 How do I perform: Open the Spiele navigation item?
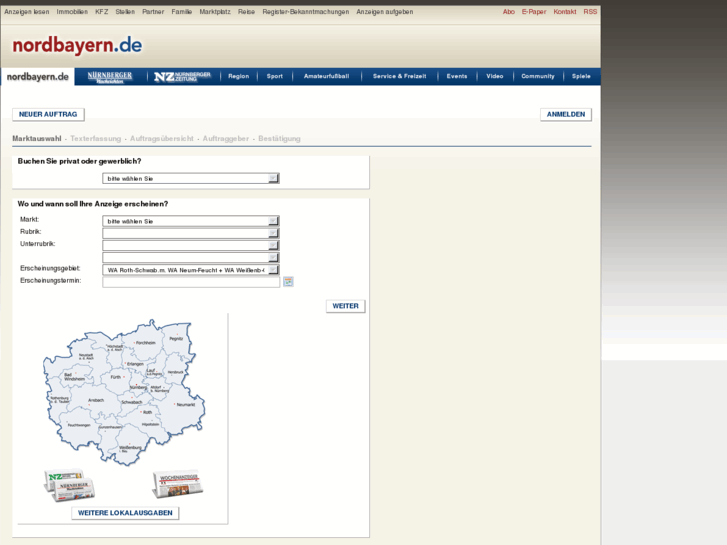coord(581,77)
